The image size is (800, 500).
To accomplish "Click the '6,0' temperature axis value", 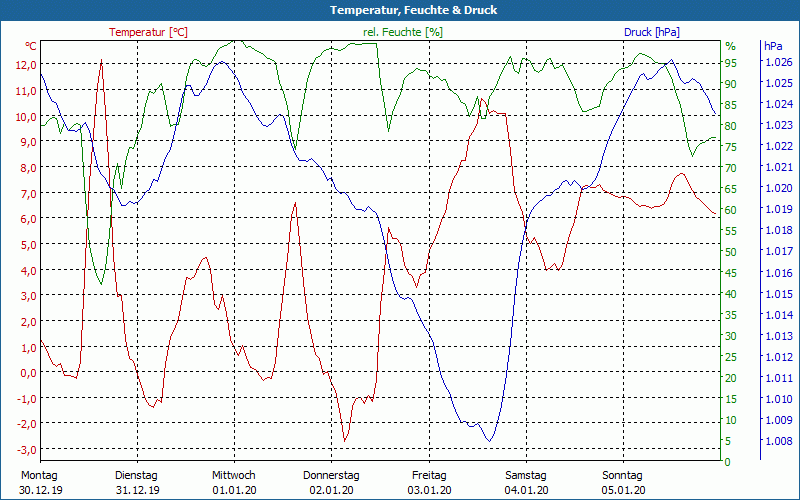I will pos(29,219).
